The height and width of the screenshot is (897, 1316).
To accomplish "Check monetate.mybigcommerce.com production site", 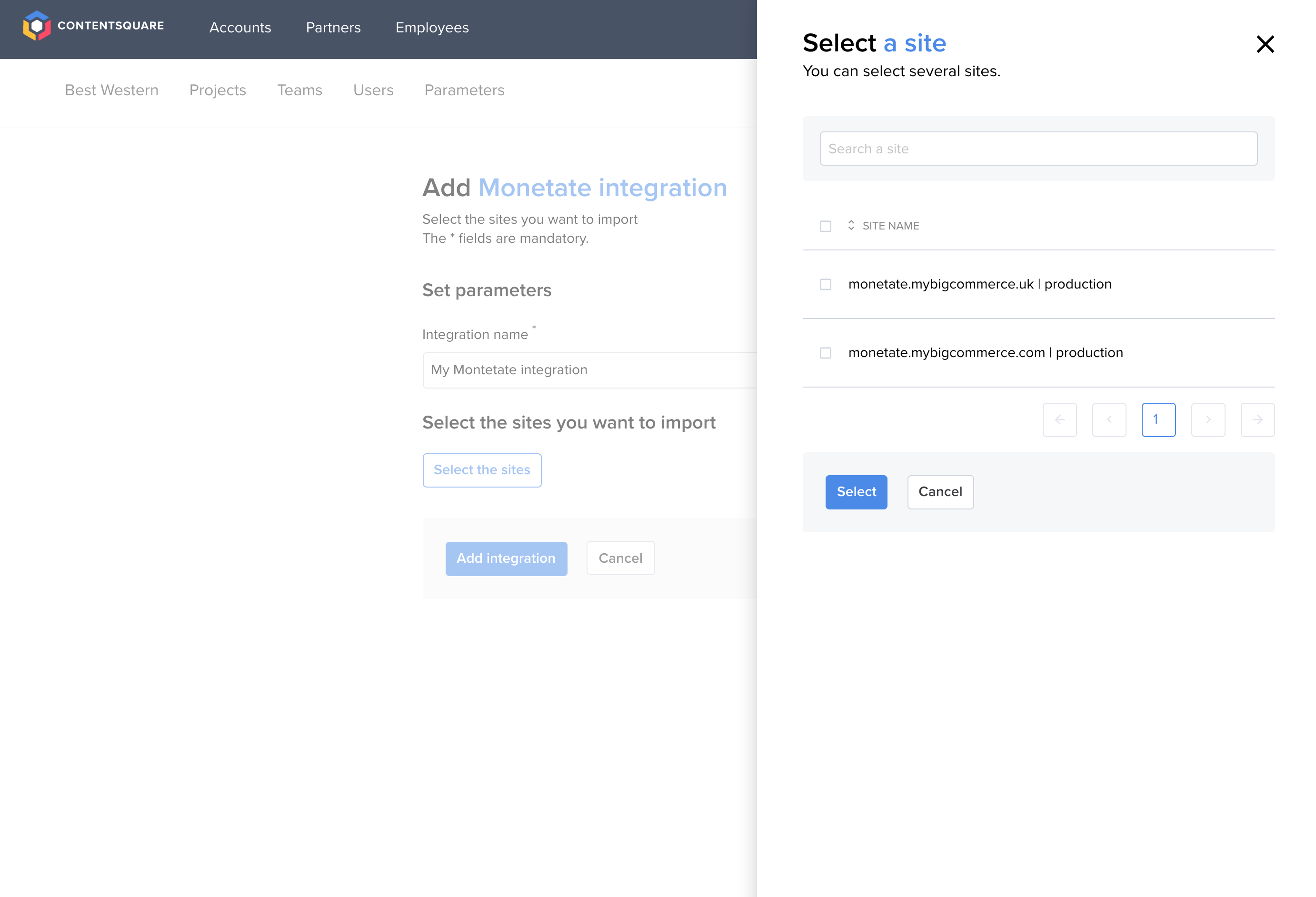I will [825, 353].
